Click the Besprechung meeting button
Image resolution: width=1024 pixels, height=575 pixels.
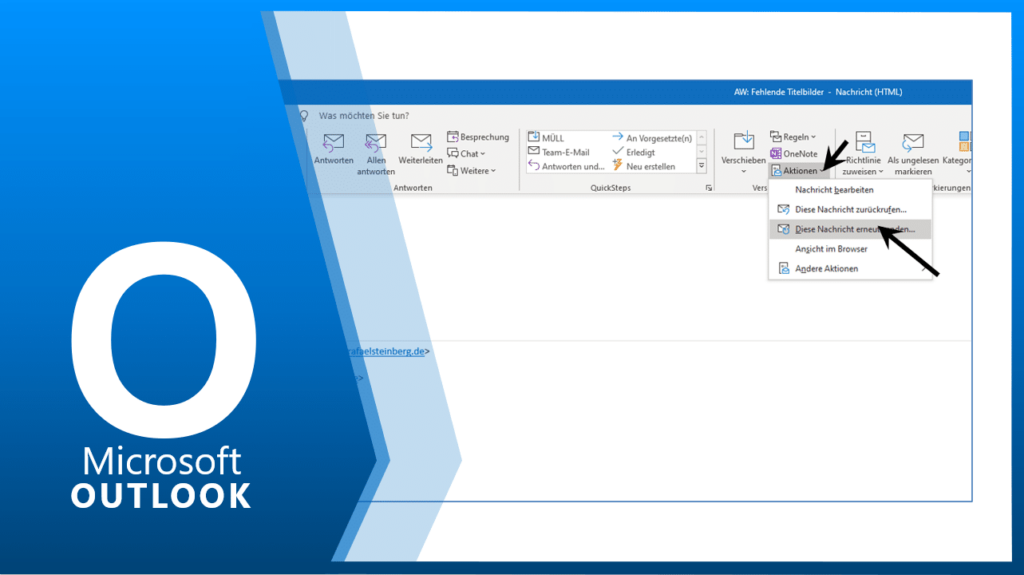tap(478, 137)
